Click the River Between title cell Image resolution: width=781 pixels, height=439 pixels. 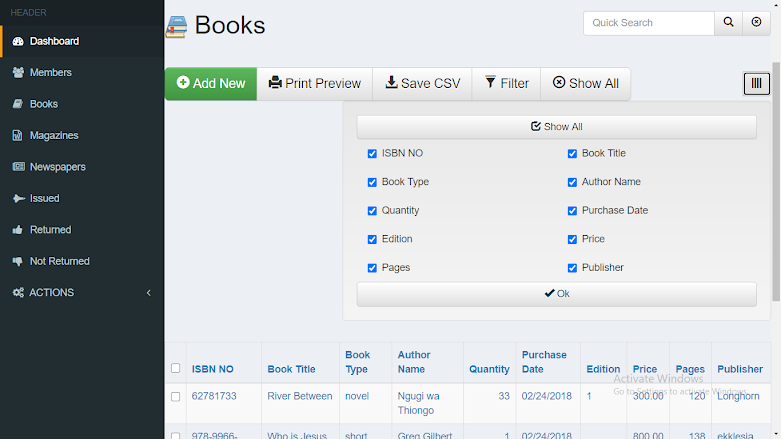pyautogui.click(x=300, y=396)
